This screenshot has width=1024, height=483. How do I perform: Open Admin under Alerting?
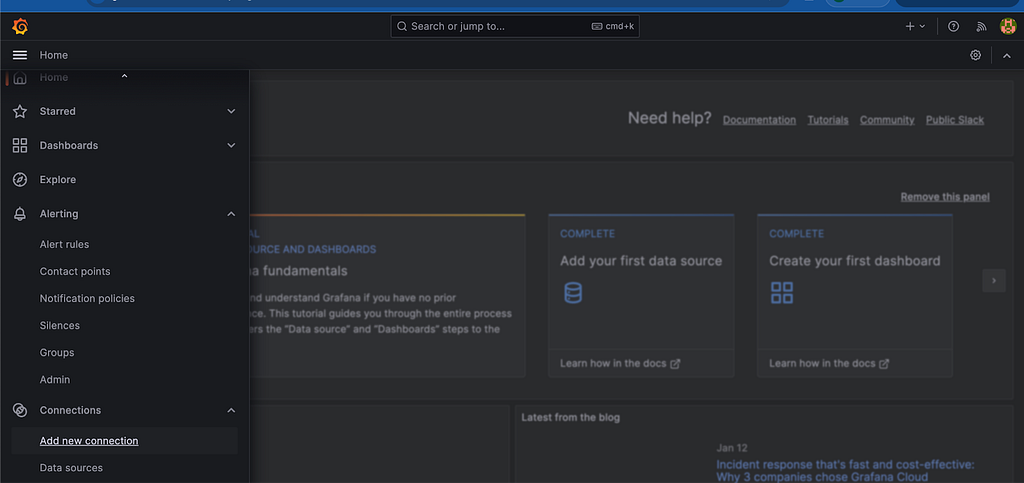(x=55, y=380)
